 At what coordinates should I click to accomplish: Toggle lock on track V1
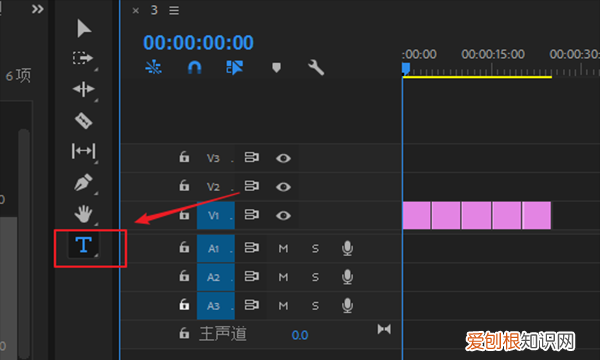tap(184, 215)
